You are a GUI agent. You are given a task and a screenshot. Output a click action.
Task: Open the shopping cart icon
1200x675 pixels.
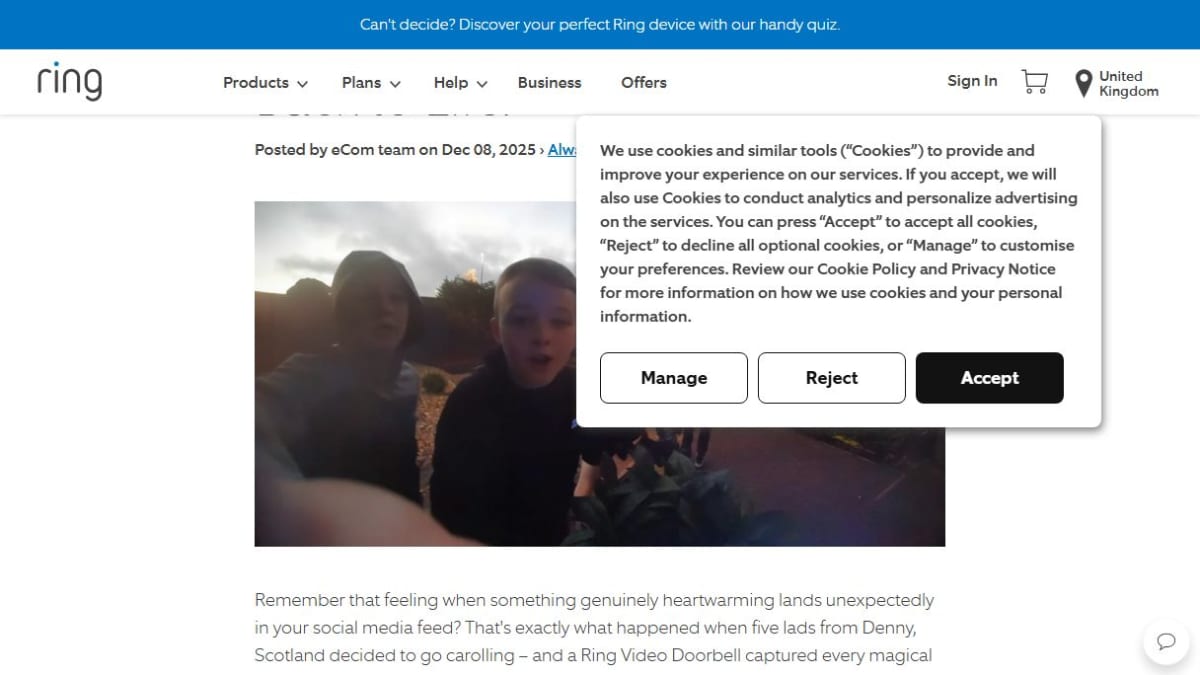coord(1034,82)
